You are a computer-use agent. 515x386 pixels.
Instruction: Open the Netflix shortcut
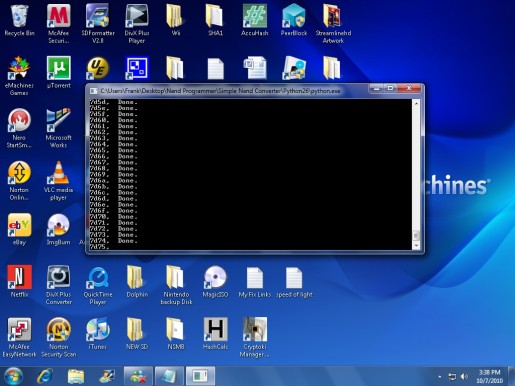click(19, 281)
